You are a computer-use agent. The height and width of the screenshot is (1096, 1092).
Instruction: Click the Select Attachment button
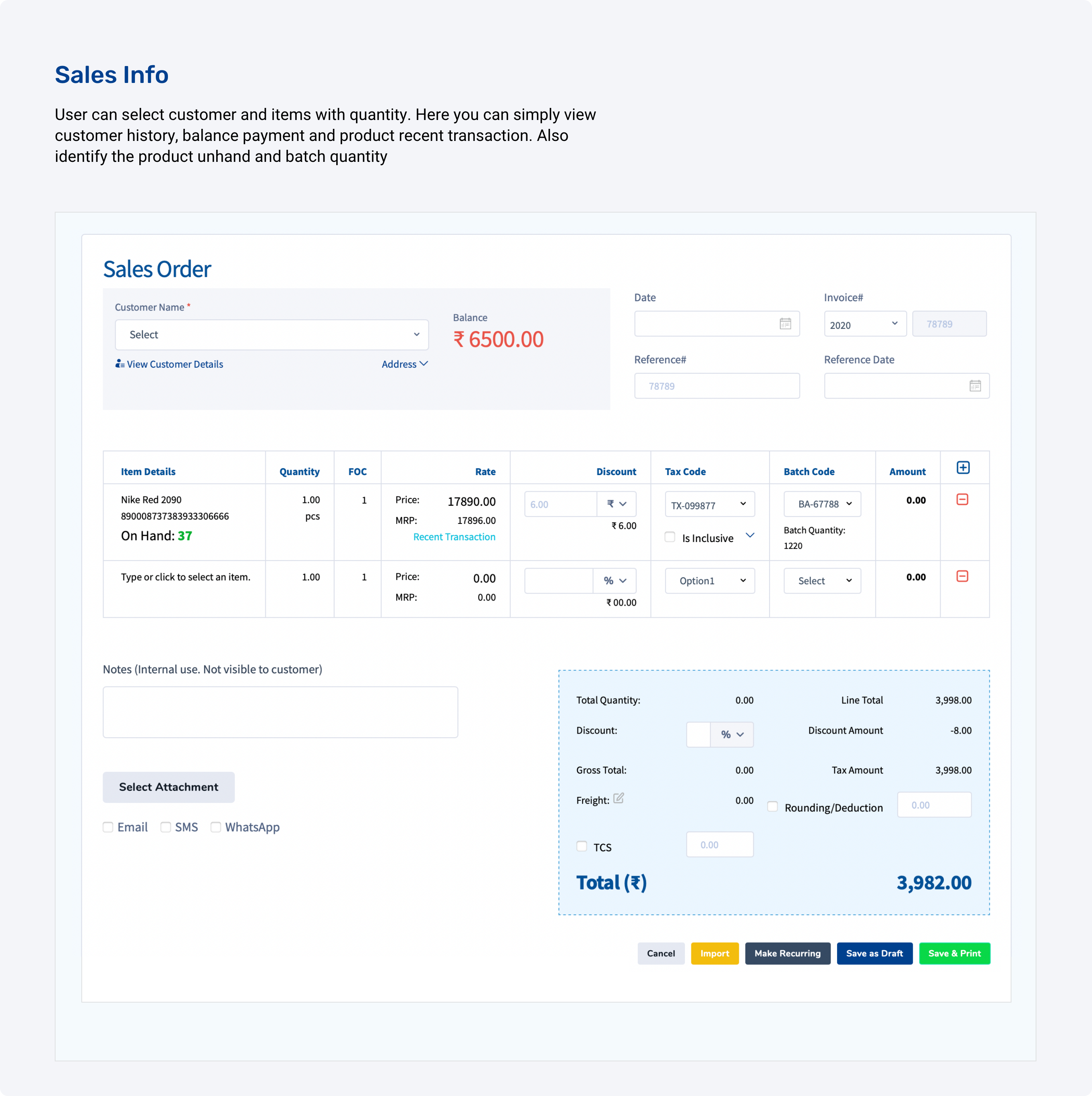168,788
